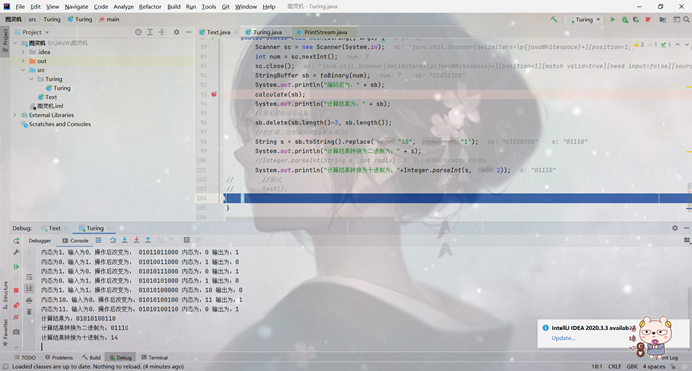The width and height of the screenshot is (692, 371).
Task: Click the Step Into debugger icon
Action: (124, 240)
